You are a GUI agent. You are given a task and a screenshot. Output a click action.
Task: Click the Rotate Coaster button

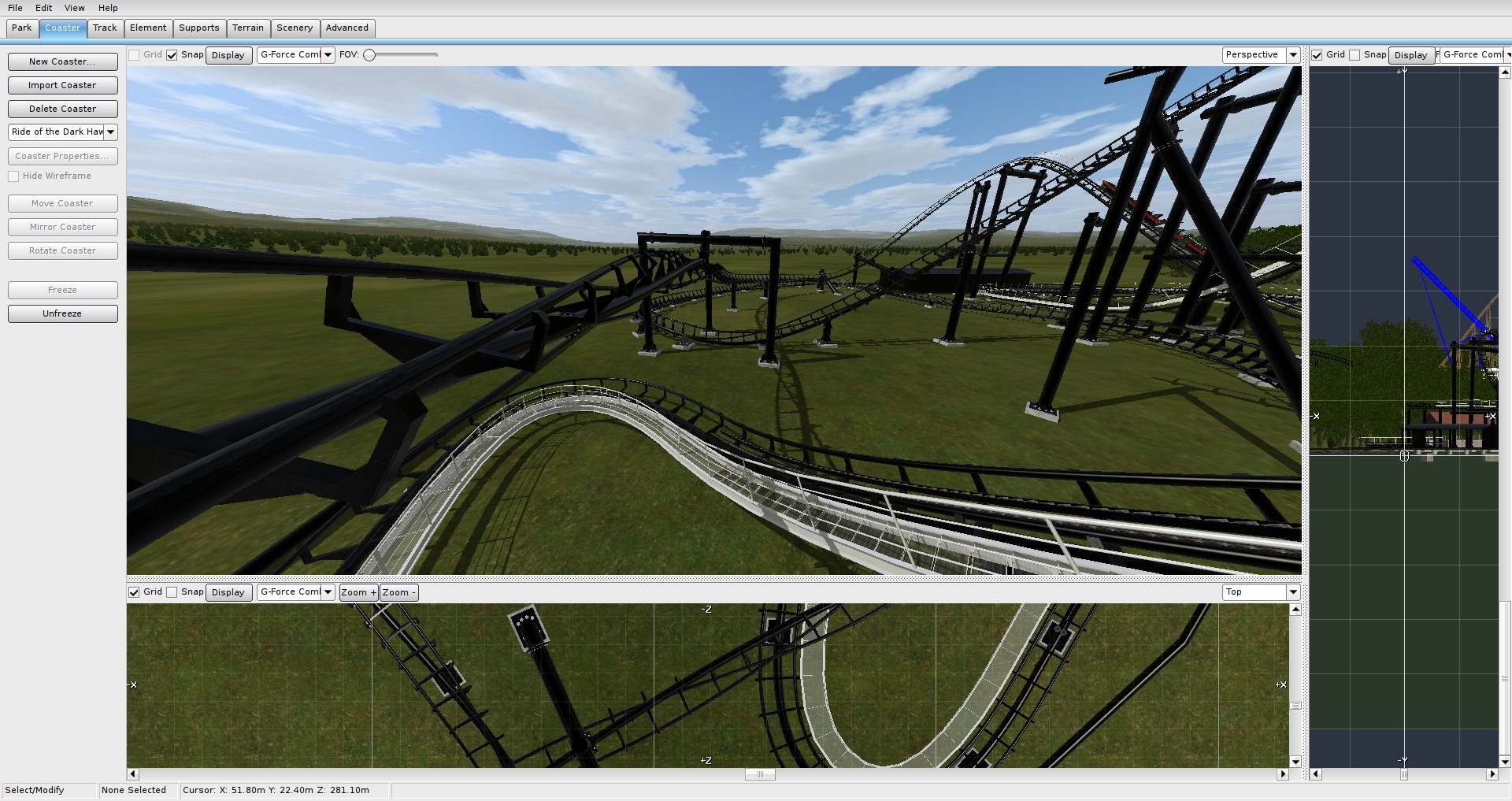[63, 250]
